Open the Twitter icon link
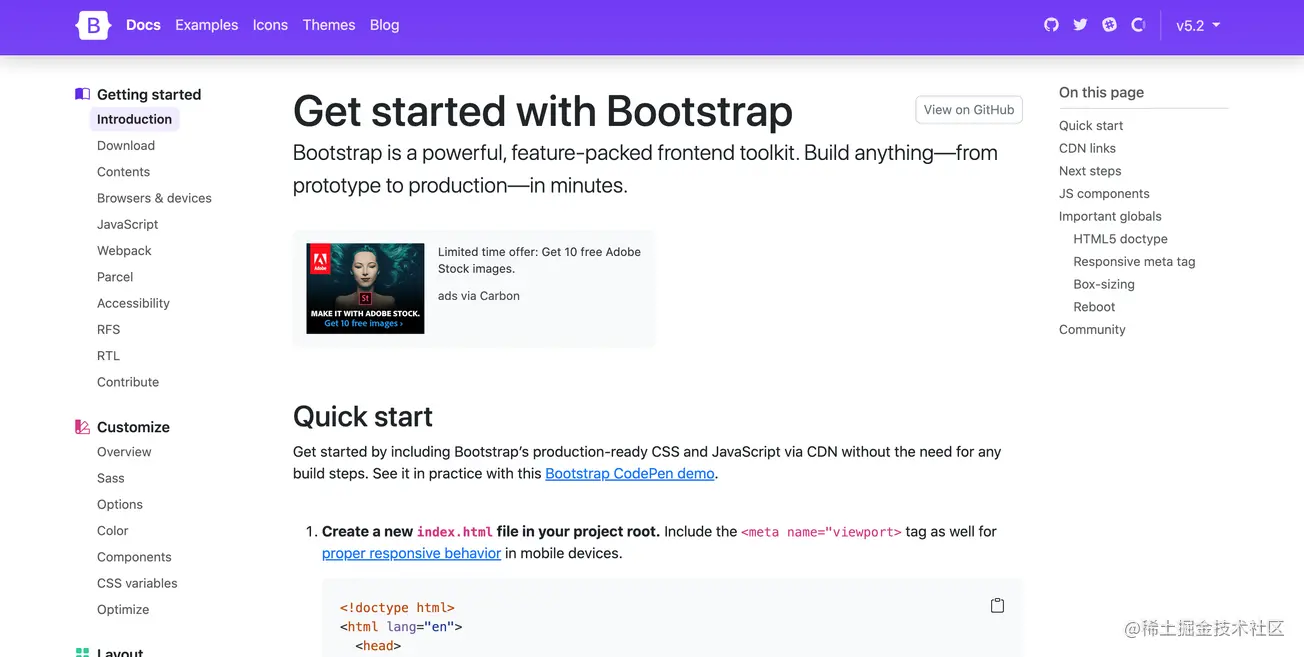The width and height of the screenshot is (1304, 657). point(1080,25)
